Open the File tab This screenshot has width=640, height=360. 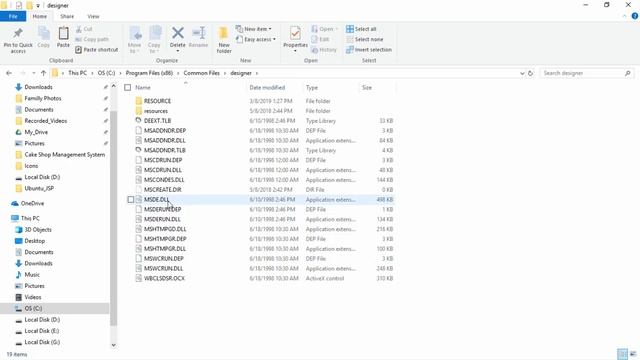[x=13, y=16]
